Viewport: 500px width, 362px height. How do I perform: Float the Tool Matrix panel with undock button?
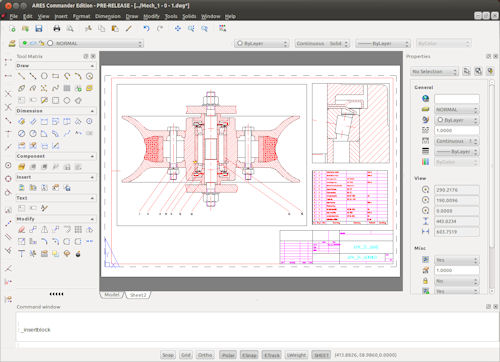click(86, 56)
